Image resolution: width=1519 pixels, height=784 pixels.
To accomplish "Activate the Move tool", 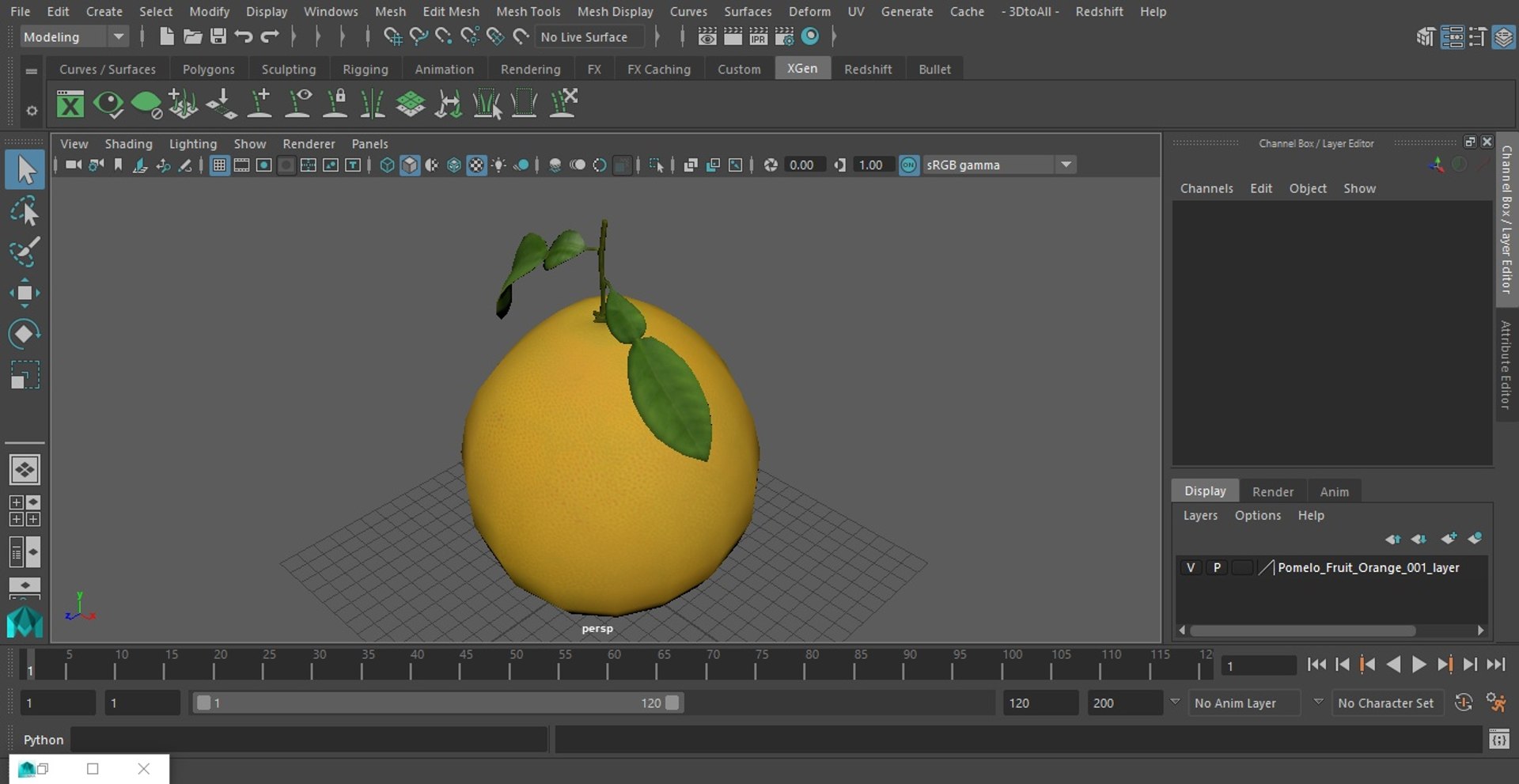I will point(25,293).
